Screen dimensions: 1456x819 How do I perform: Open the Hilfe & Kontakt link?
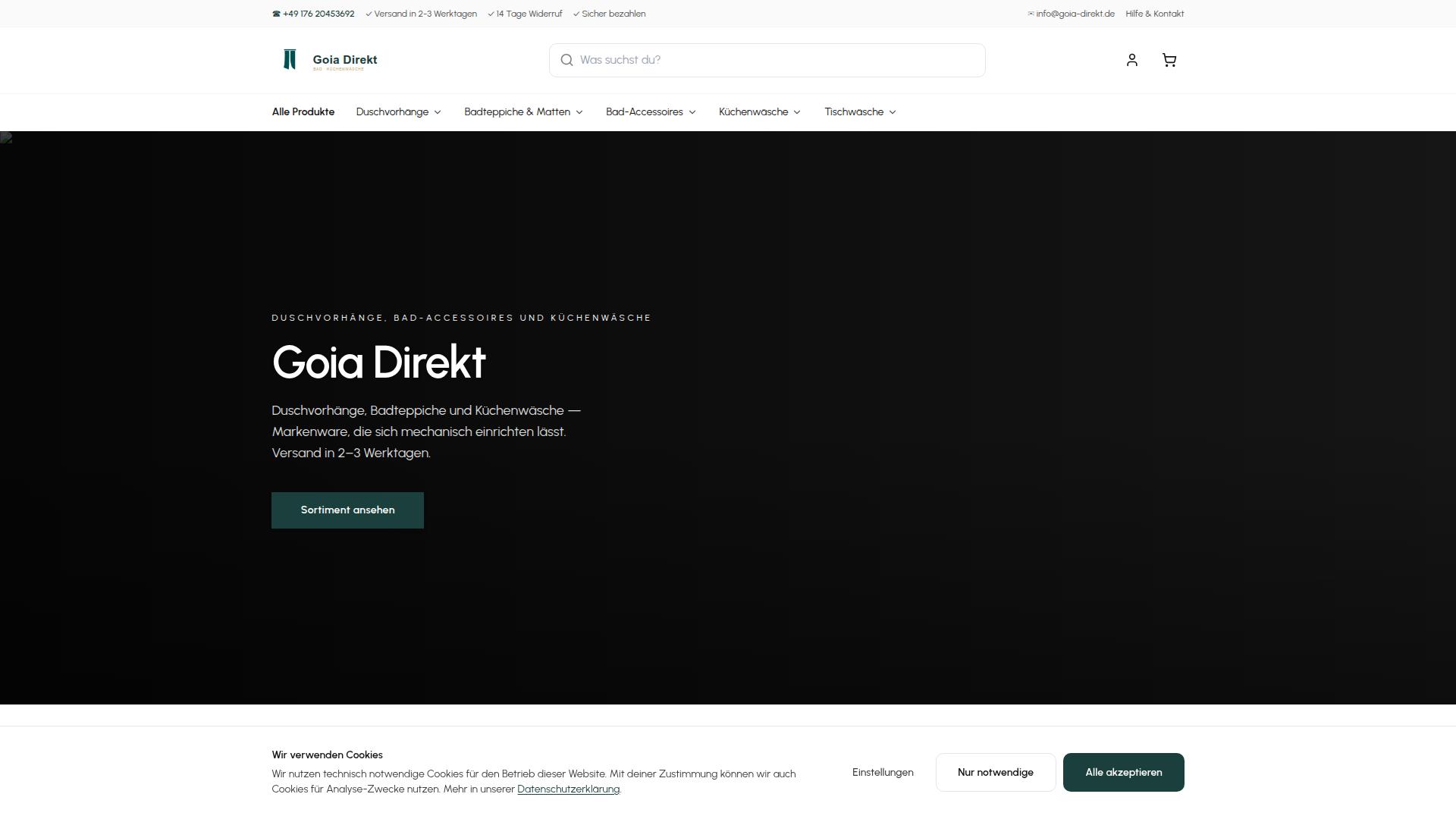pos(1154,14)
